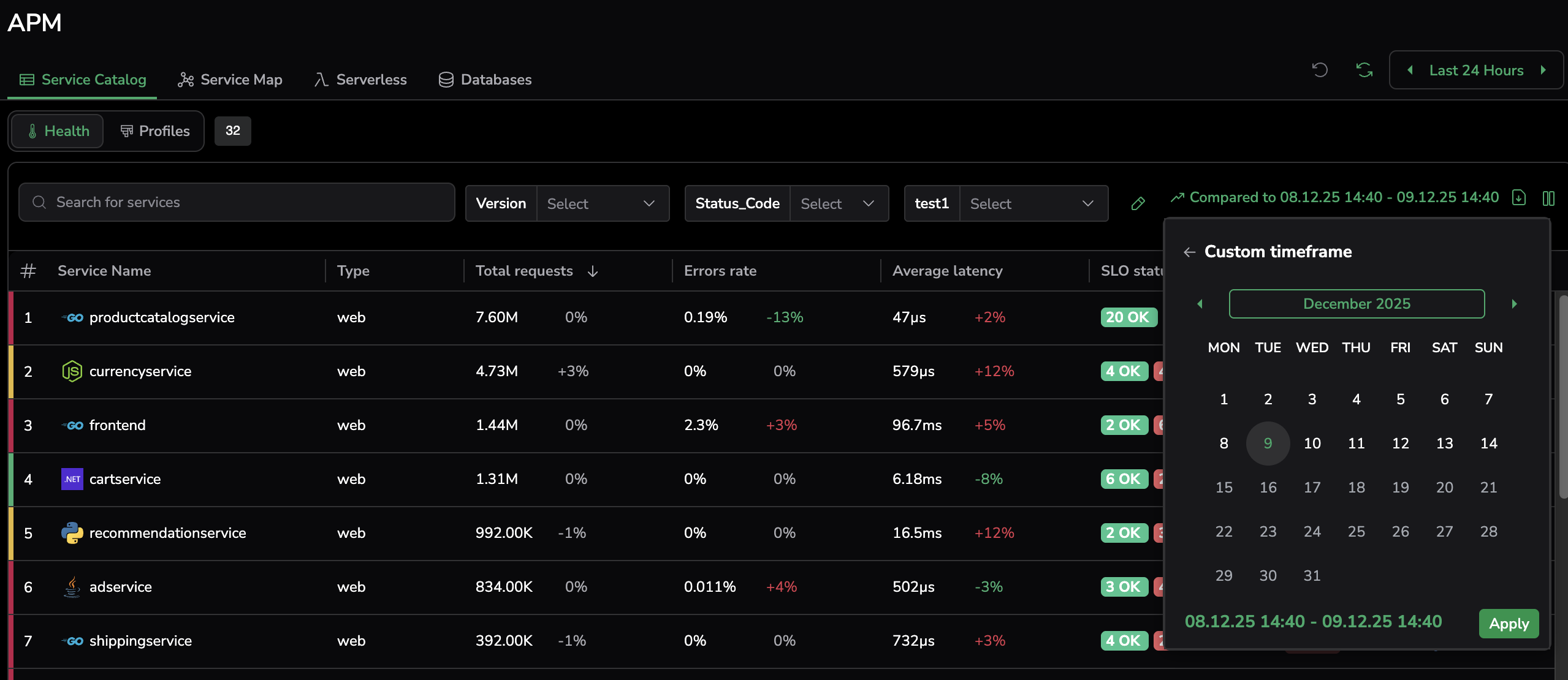Sort by Total requests arrow
1568x680 pixels.
pyautogui.click(x=593, y=271)
